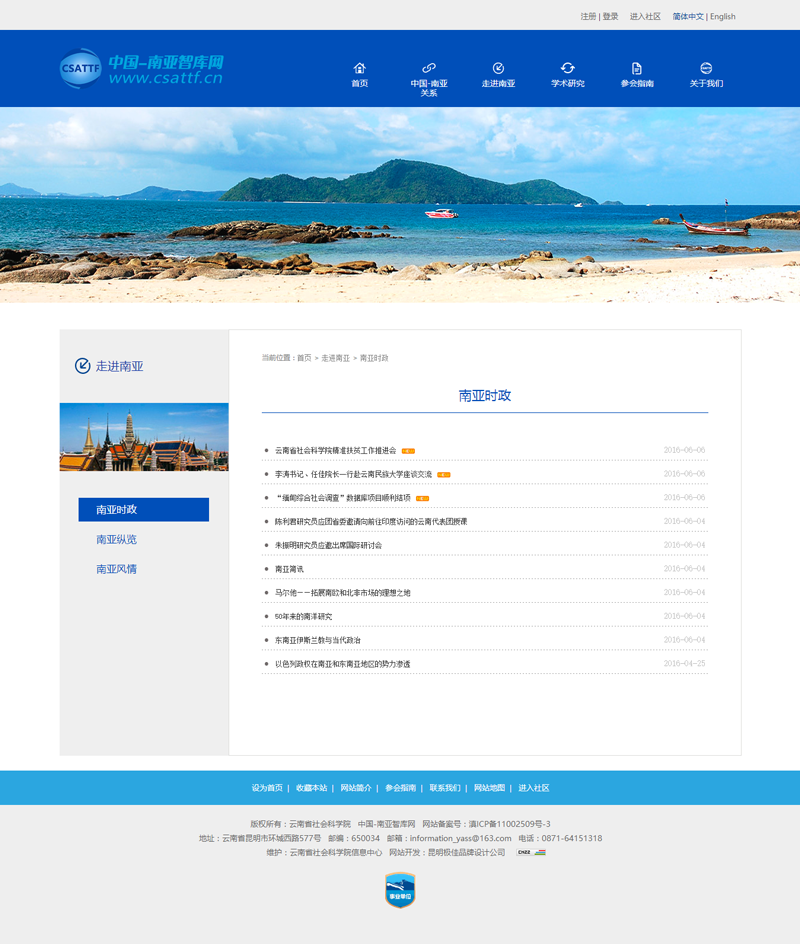800x944 pixels.
Task: Select the 南亚时政 sidebar tab
Action: pyautogui.click(x=144, y=509)
